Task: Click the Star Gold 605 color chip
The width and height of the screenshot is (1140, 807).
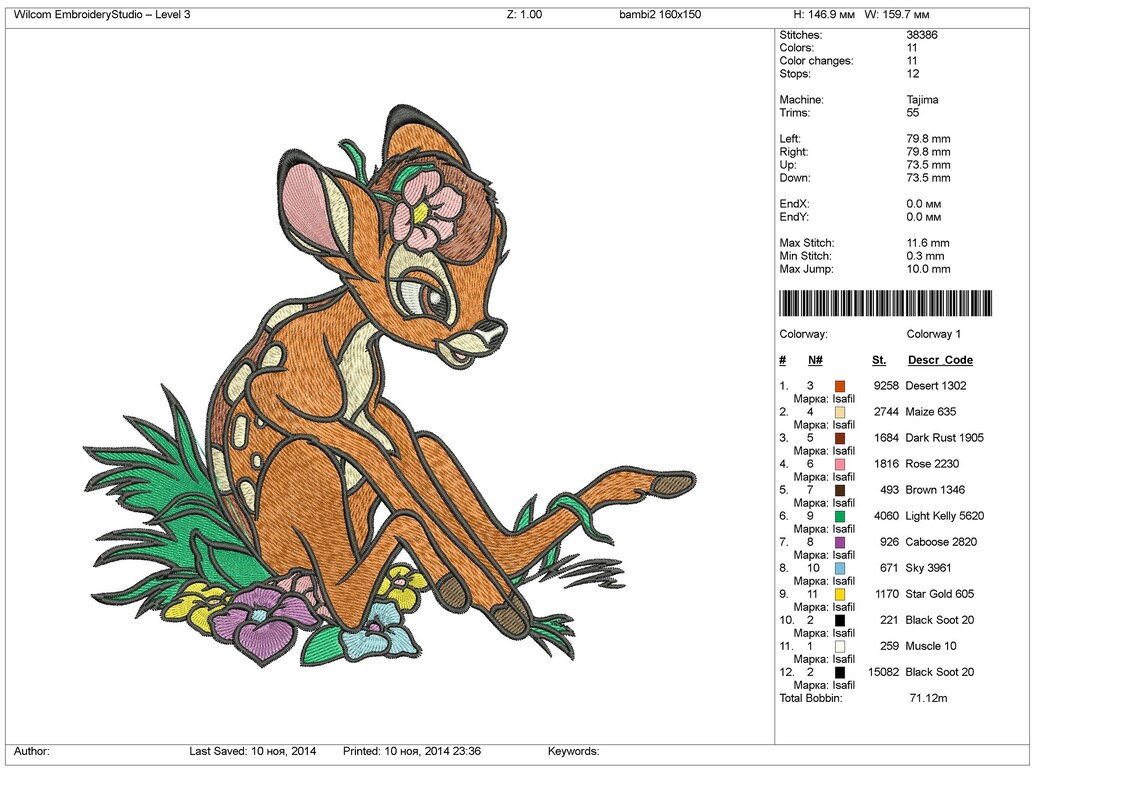Action: click(x=840, y=593)
